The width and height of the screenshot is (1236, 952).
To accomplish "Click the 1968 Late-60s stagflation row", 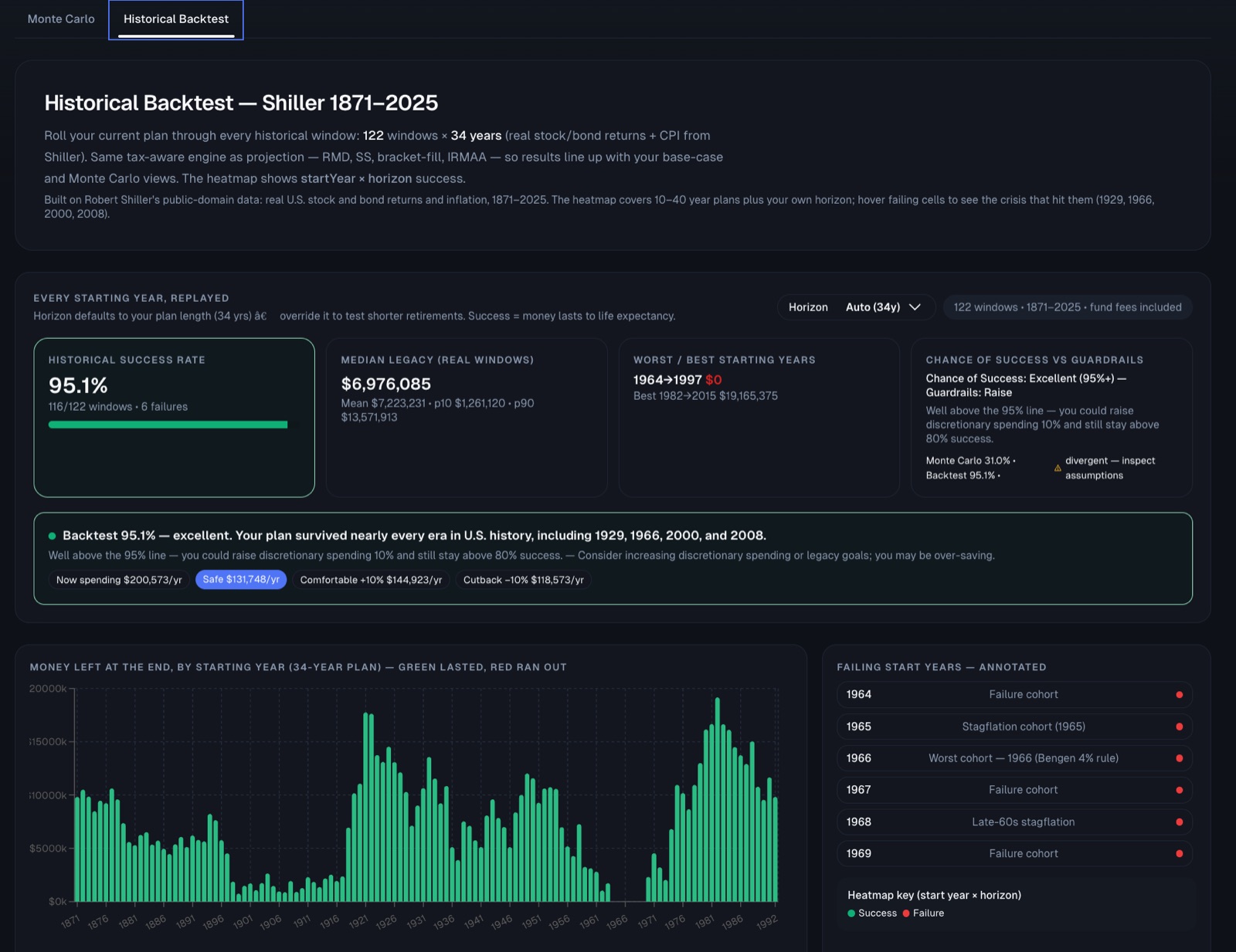I will point(1014,822).
